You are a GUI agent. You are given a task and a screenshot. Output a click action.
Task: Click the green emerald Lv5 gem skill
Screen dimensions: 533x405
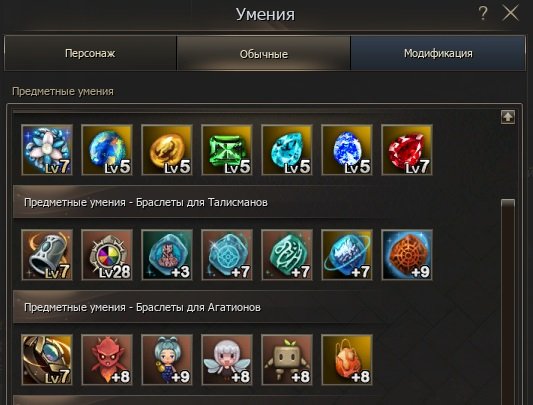coord(227,150)
